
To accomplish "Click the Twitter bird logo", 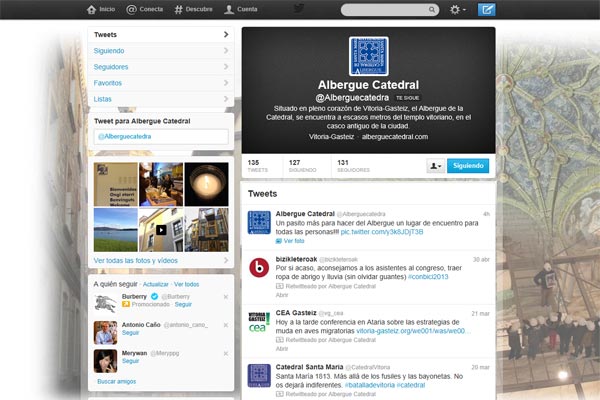I will 299,9.
